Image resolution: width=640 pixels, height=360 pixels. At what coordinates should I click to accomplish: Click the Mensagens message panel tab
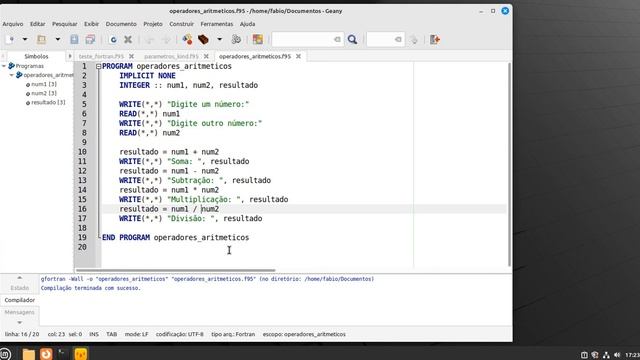[20, 312]
